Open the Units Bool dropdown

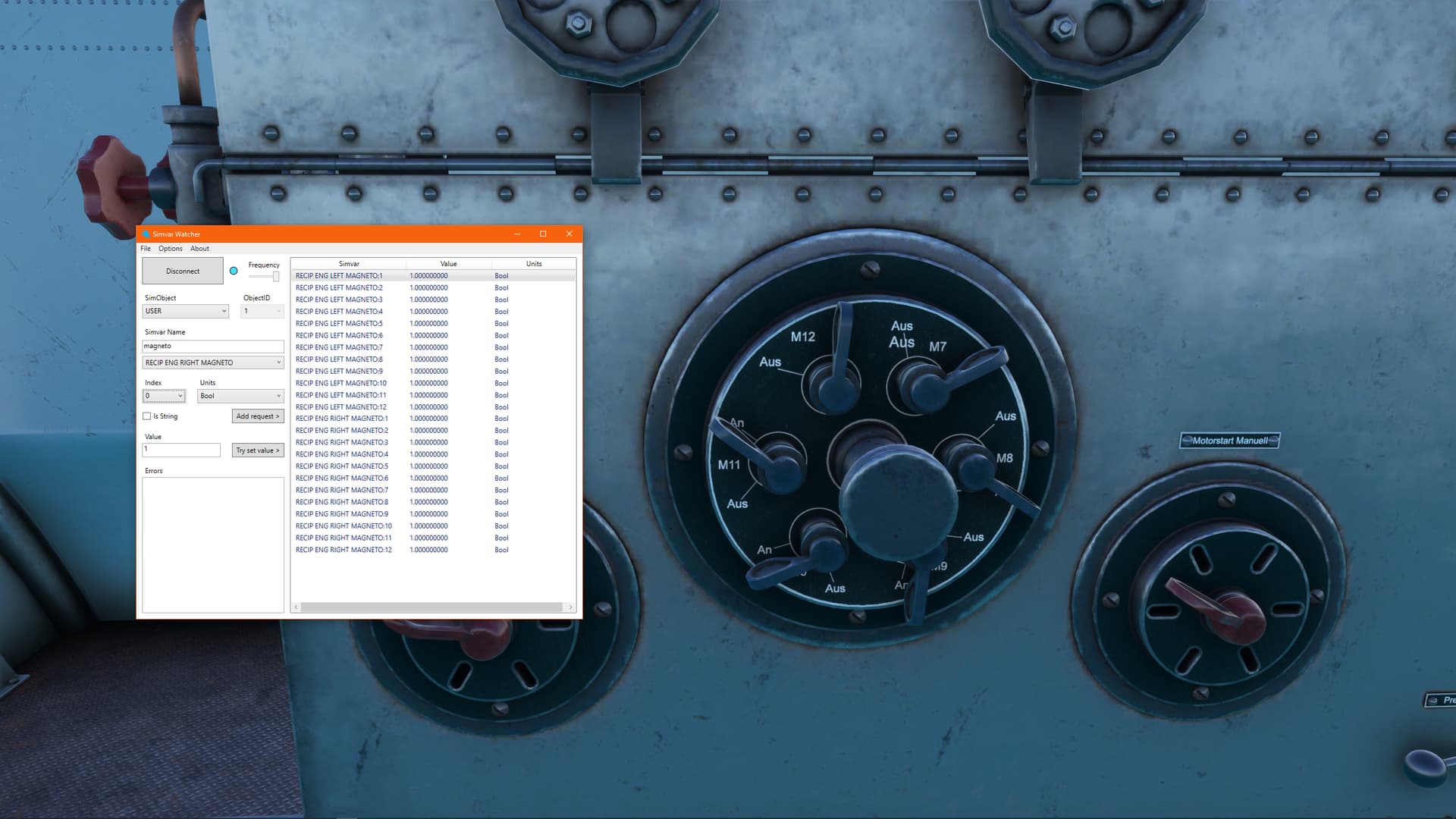pyautogui.click(x=240, y=396)
